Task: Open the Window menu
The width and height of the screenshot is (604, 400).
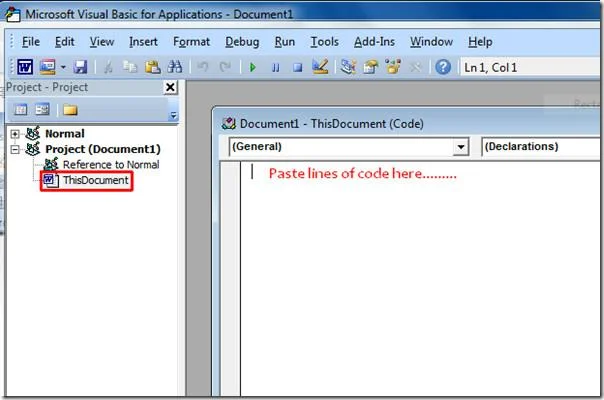Action: click(431, 42)
